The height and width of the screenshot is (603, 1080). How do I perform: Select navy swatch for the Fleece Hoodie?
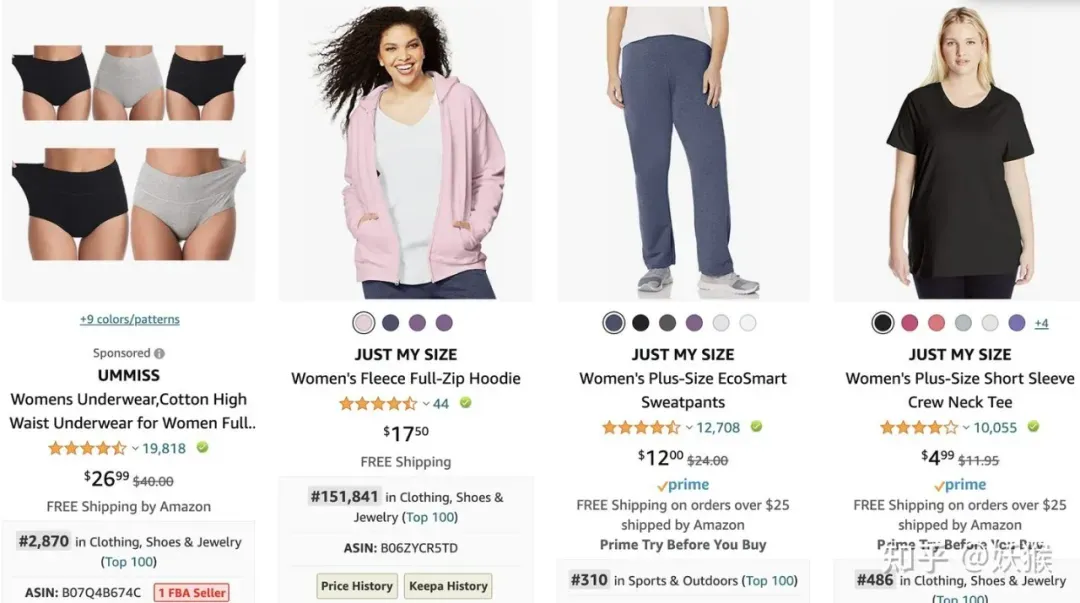391,323
